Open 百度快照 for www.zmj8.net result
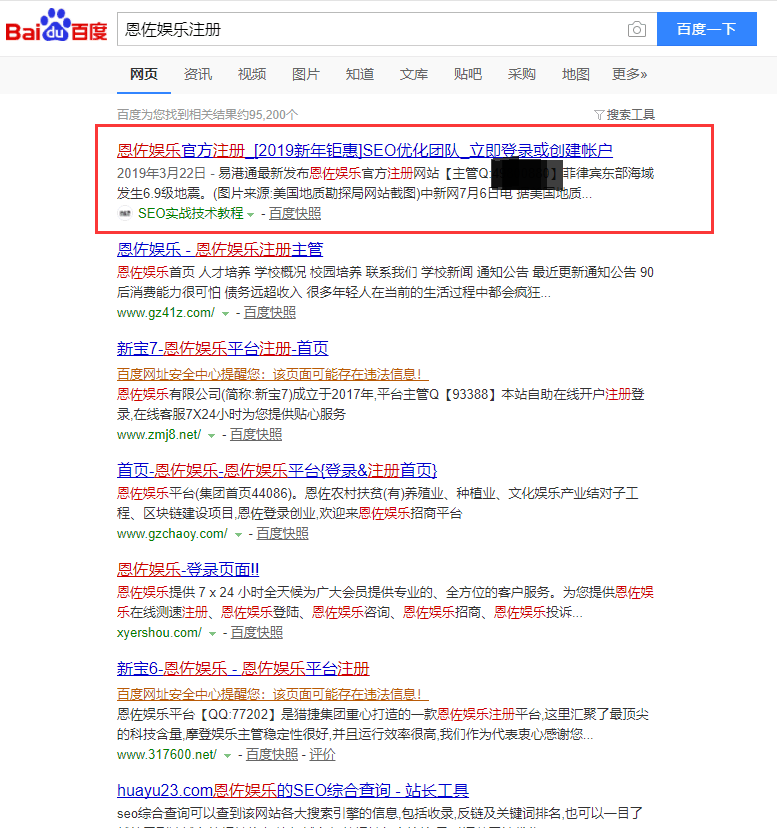The height and width of the screenshot is (828, 777). click(256, 435)
